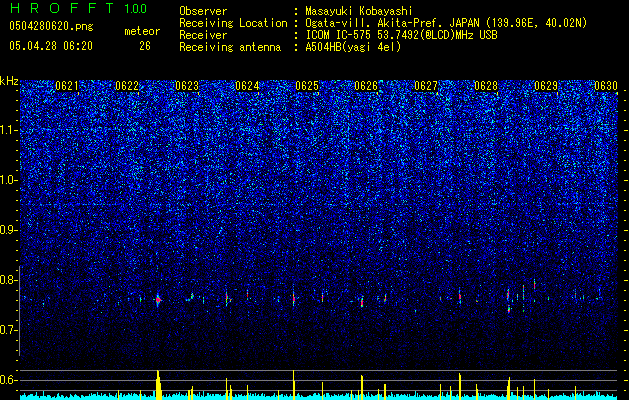Select the observer name Masayuki Kobayashi

(x=358, y=11)
